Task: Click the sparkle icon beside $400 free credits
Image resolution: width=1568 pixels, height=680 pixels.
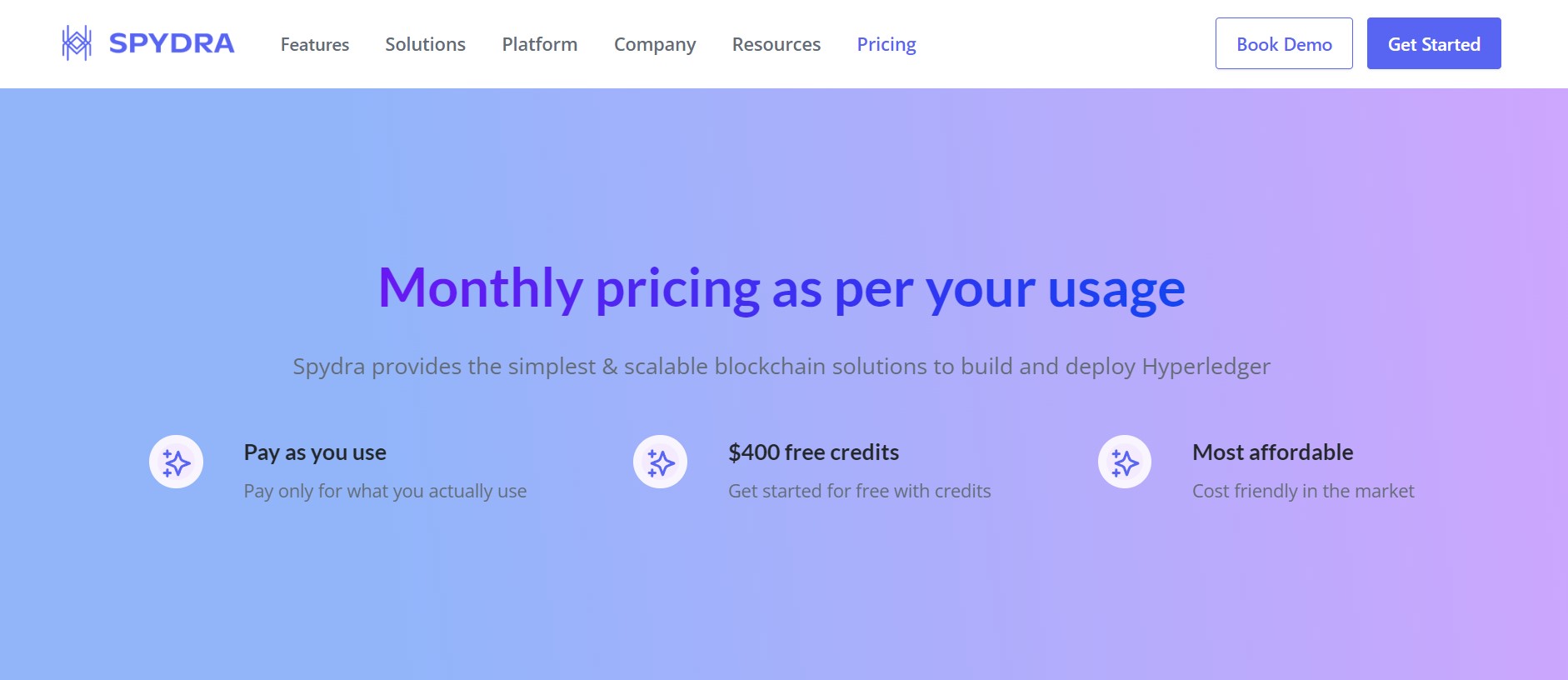Action: [660, 462]
